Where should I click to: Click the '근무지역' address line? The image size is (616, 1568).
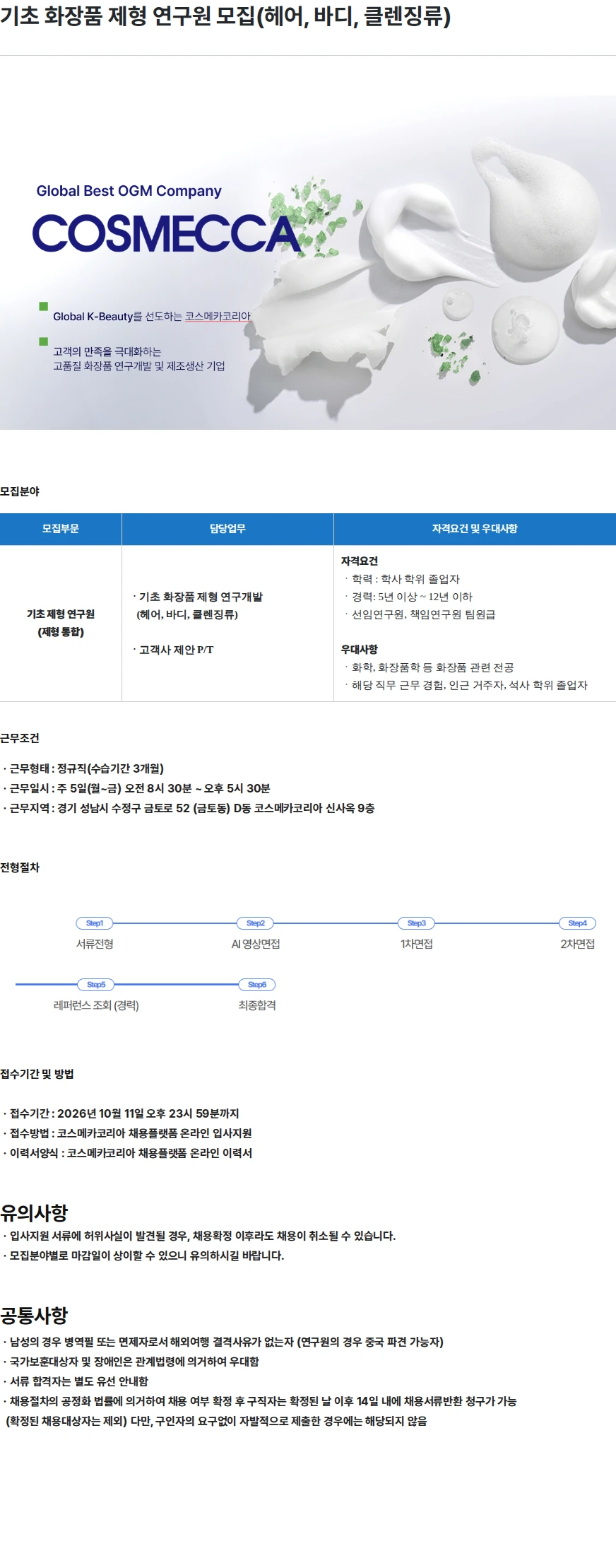[189, 808]
